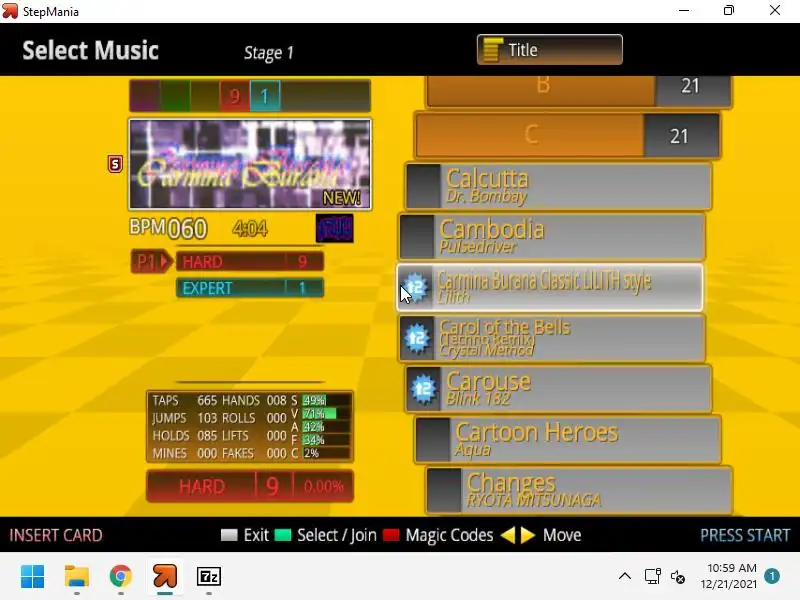
Task: Click the BPM 060 display
Action: (168, 228)
